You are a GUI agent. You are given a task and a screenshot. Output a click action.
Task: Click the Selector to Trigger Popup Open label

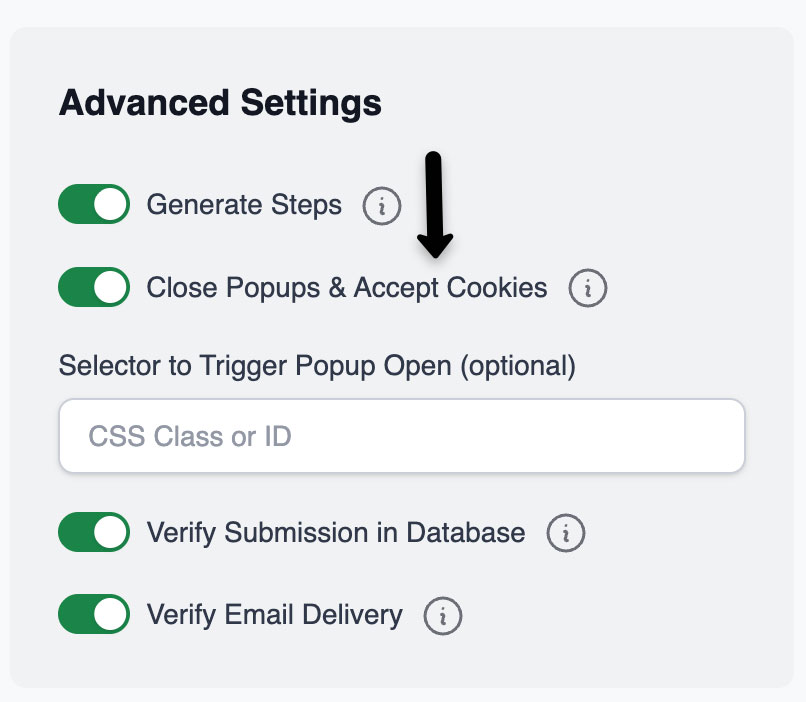[317, 366]
